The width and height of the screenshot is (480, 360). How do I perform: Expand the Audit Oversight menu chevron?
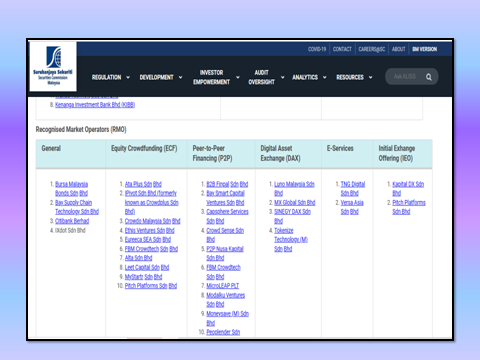tap(283, 77)
